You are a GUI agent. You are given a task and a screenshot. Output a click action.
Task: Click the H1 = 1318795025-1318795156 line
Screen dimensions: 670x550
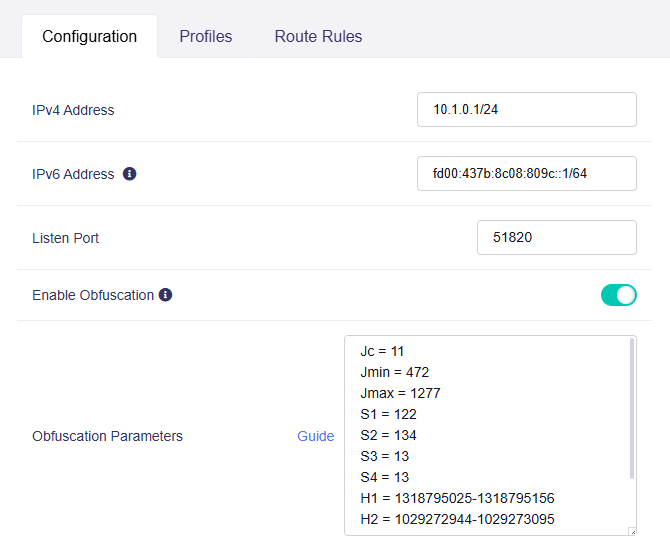457,498
